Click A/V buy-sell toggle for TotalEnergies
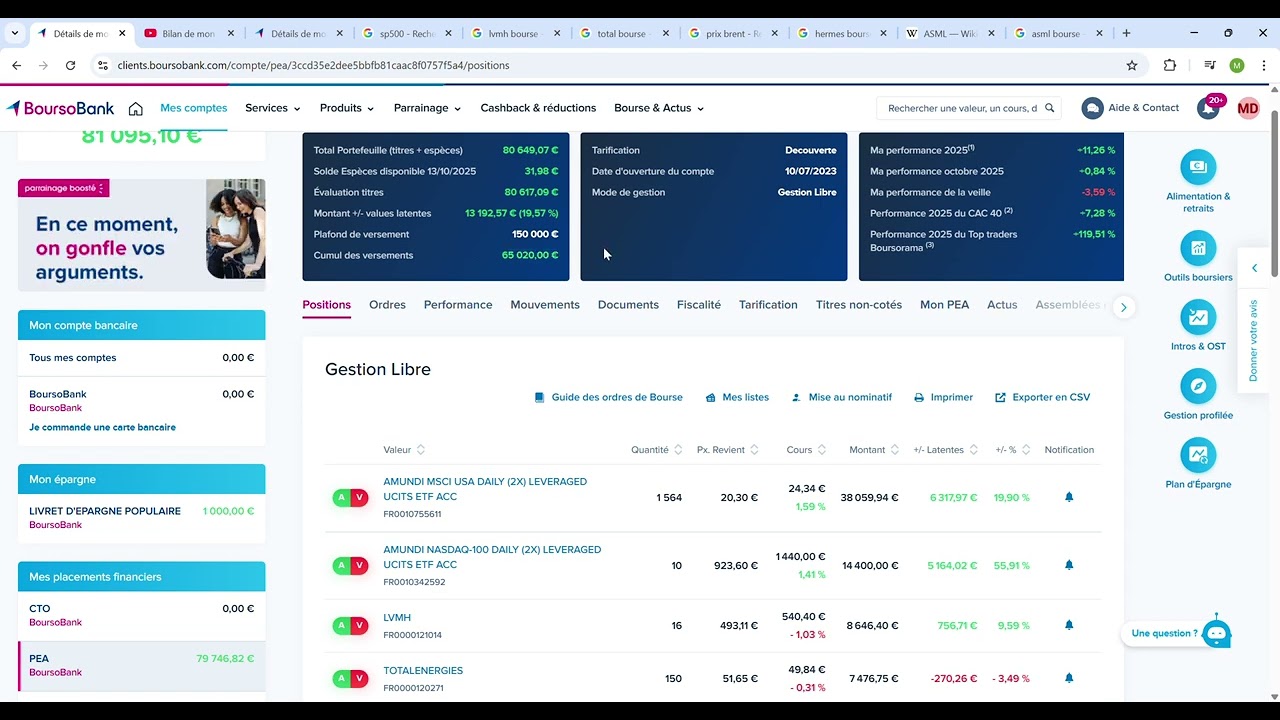 tap(350, 678)
